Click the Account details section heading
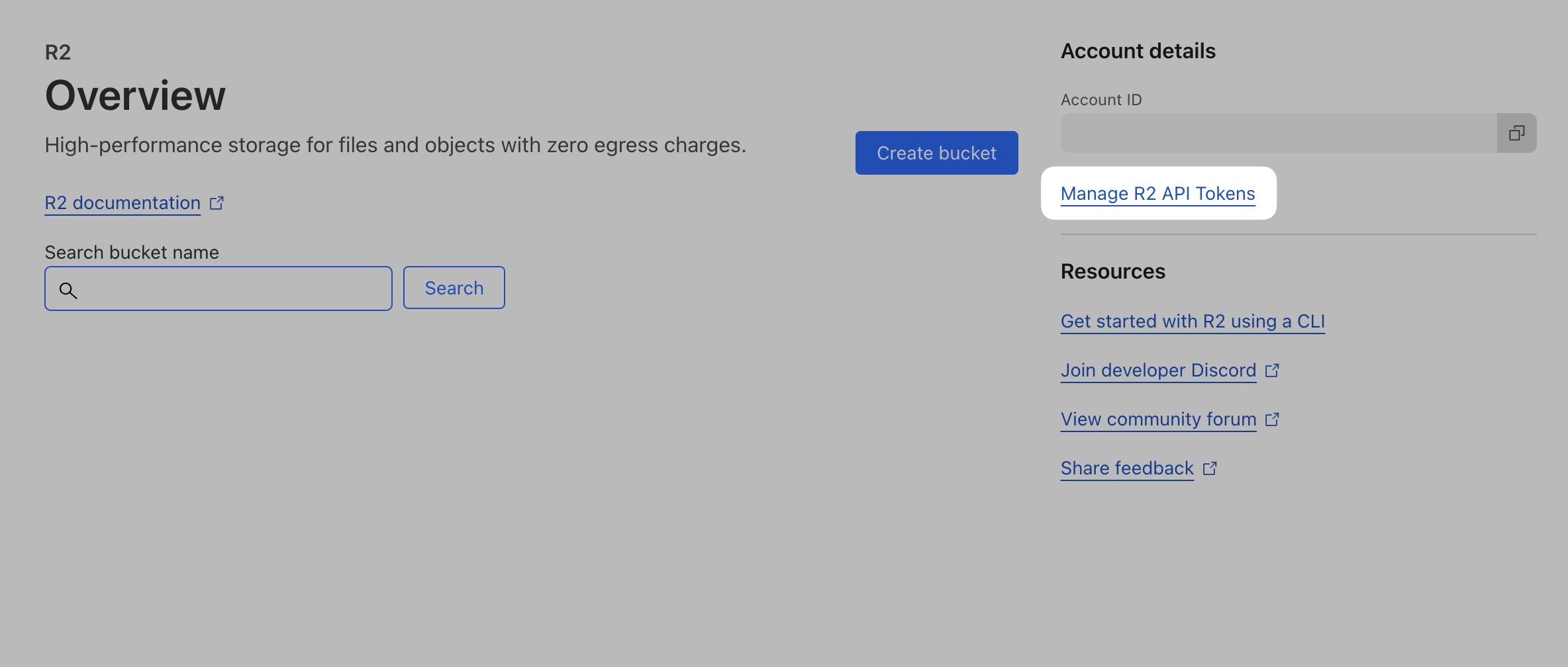1568x667 pixels. click(1138, 50)
